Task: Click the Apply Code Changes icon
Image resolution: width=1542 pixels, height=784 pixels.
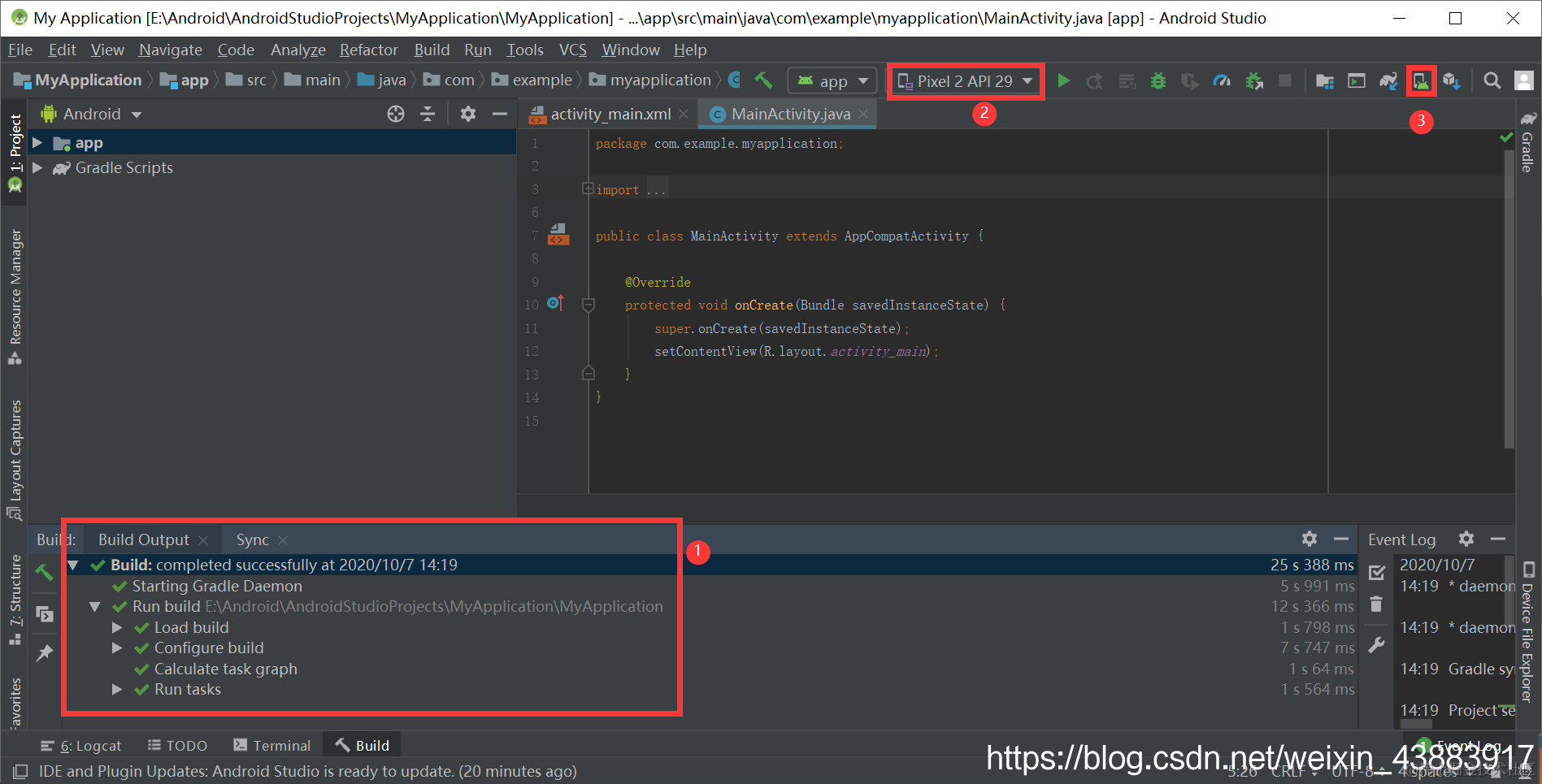Action: 1127,80
